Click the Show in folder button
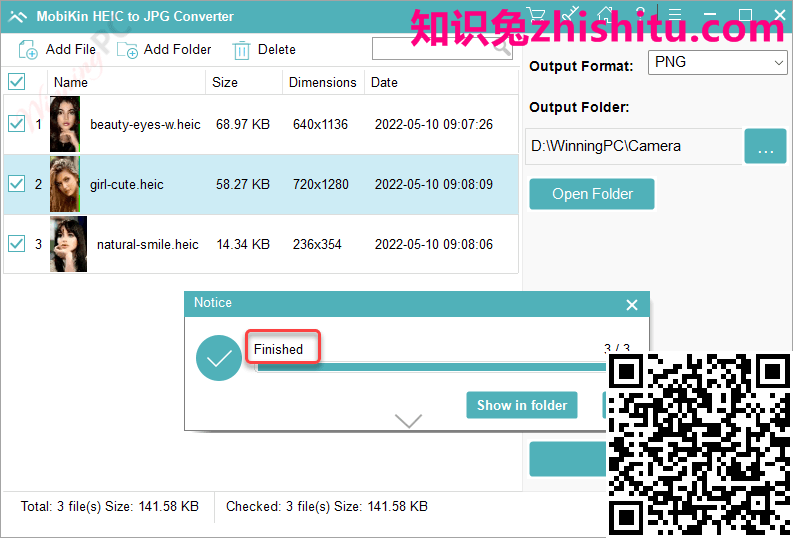 pyautogui.click(x=522, y=405)
